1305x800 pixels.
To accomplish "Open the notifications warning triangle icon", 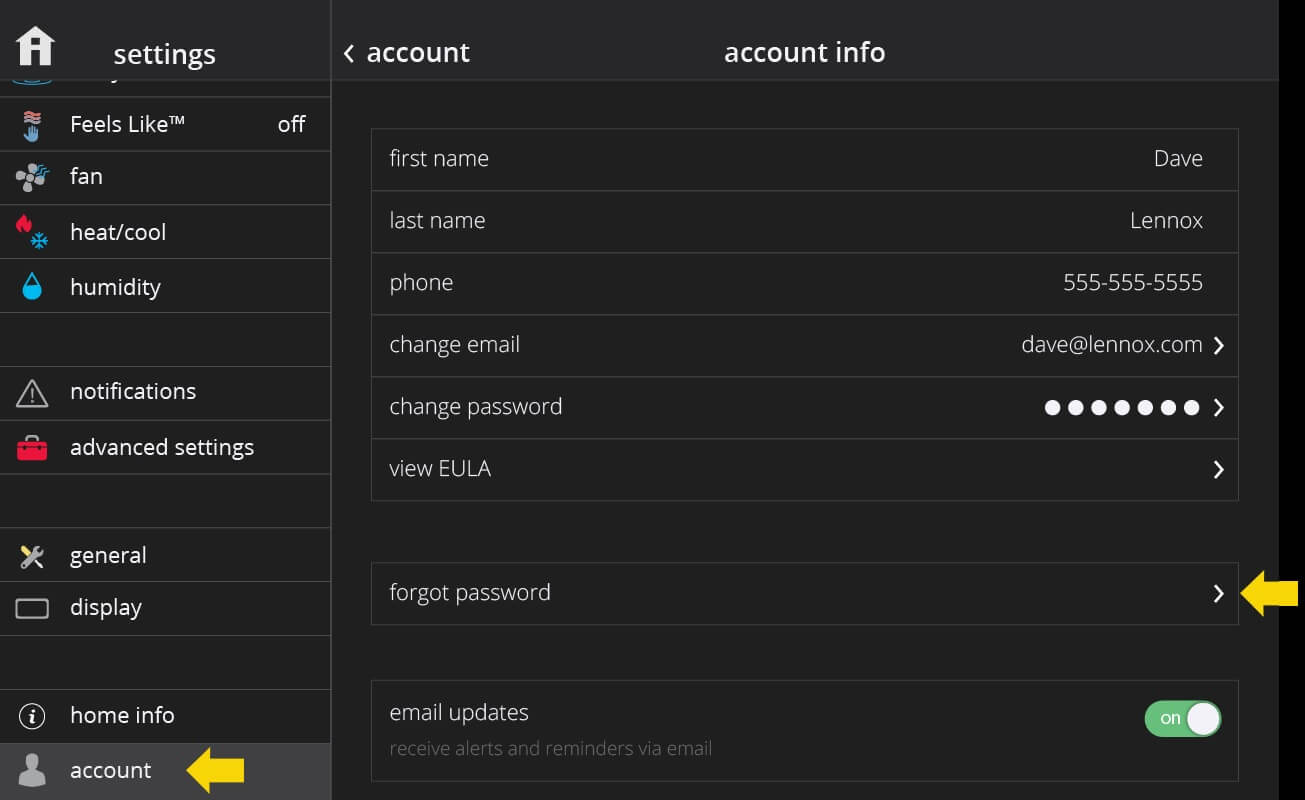I will pyautogui.click(x=32, y=393).
